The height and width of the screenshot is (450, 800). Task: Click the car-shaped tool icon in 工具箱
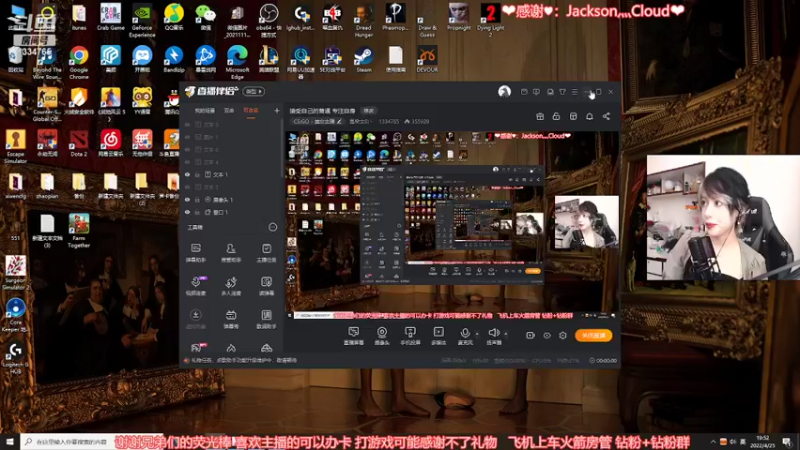coord(266,348)
